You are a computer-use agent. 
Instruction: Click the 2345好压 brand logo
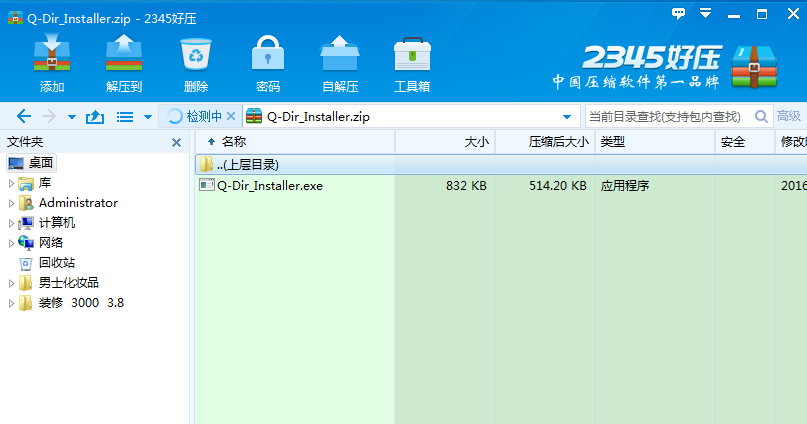(664, 67)
